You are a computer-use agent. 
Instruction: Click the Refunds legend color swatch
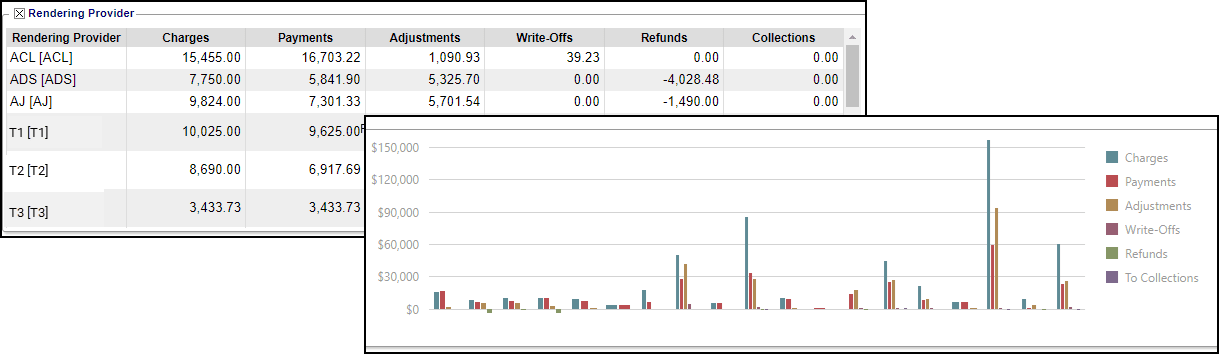click(1112, 254)
